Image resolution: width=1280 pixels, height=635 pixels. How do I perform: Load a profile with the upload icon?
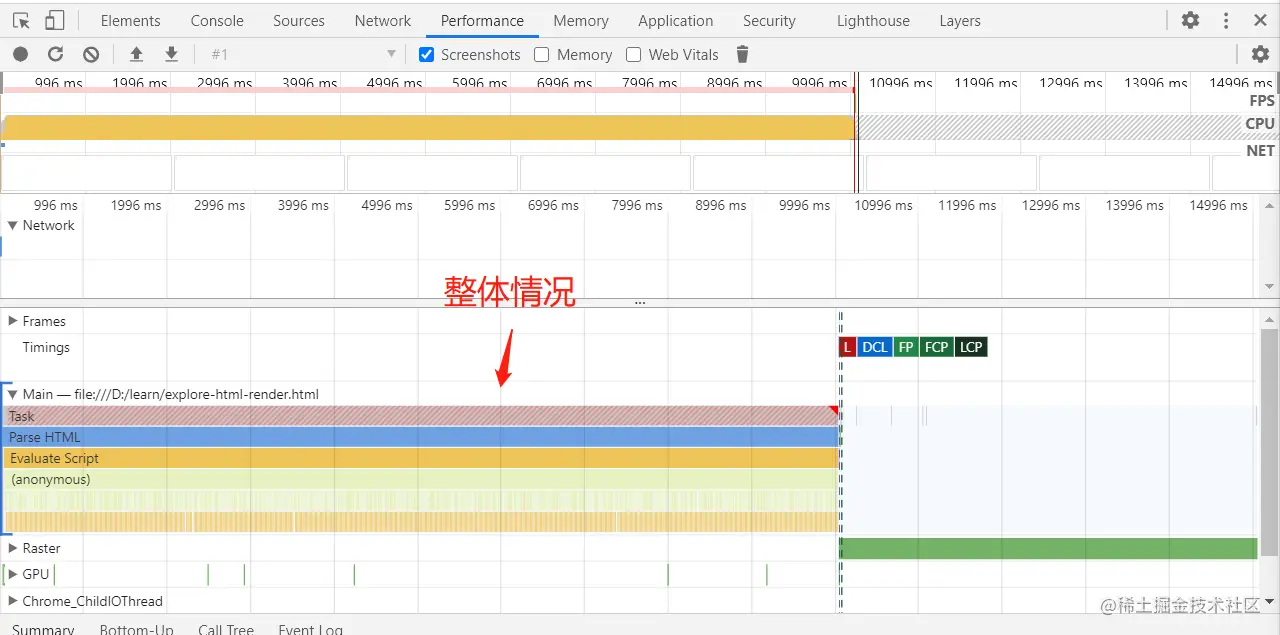[x=137, y=54]
